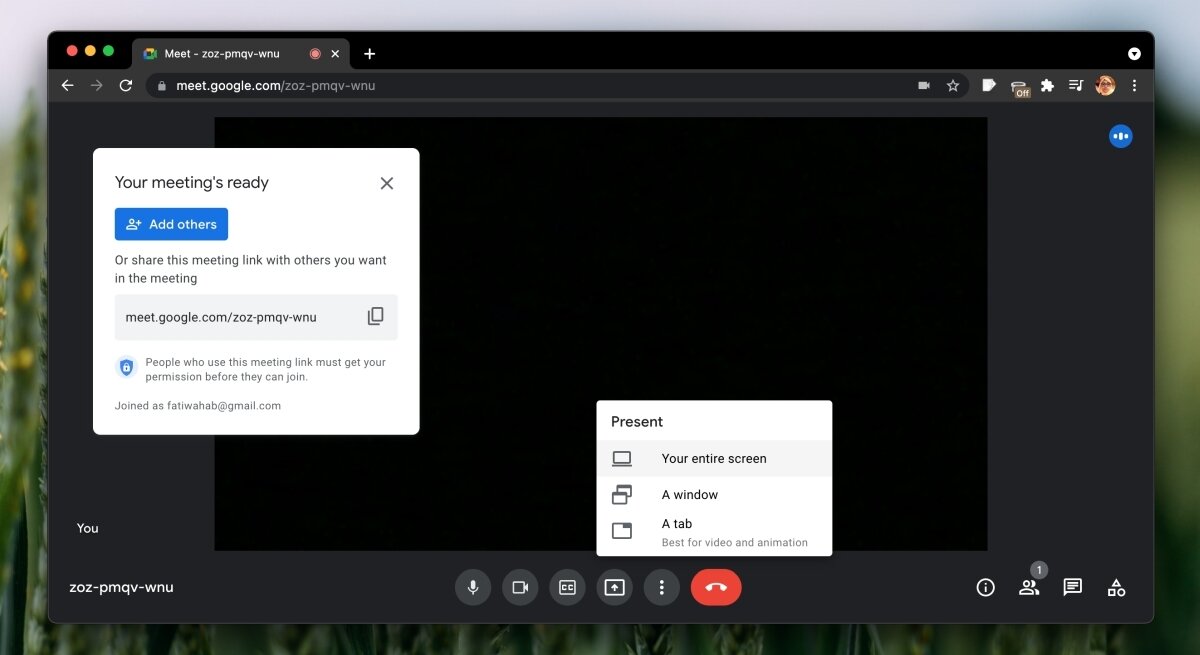Turn off the camera in the call bar
This screenshot has width=1200, height=655.
[520, 587]
